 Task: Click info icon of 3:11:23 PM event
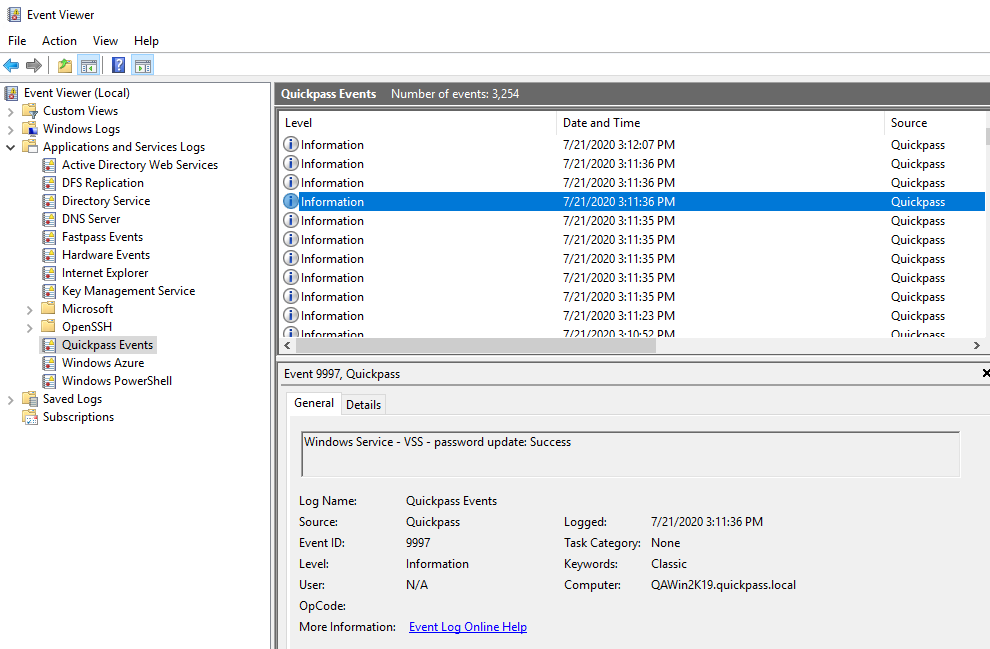pyautogui.click(x=290, y=315)
